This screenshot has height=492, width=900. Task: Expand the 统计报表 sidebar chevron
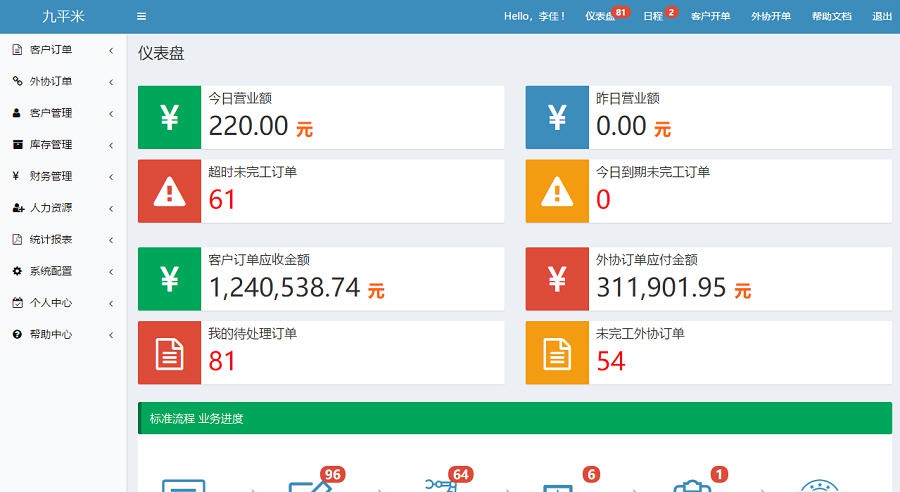click(x=111, y=240)
